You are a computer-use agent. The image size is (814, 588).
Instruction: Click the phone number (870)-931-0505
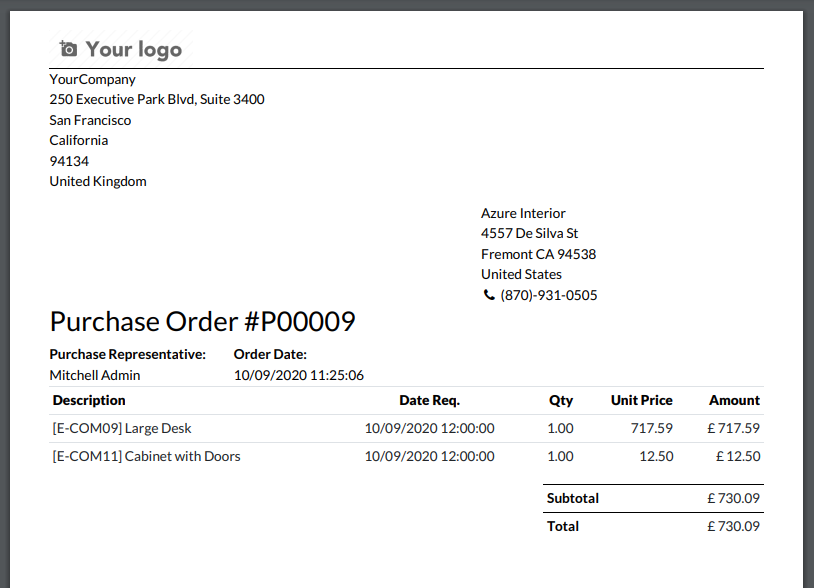coord(549,295)
